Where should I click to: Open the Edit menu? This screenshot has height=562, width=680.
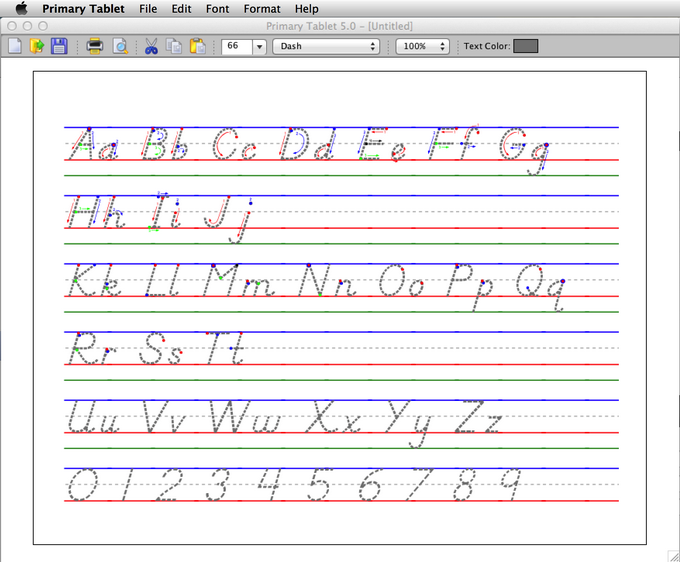[x=181, y=8]
